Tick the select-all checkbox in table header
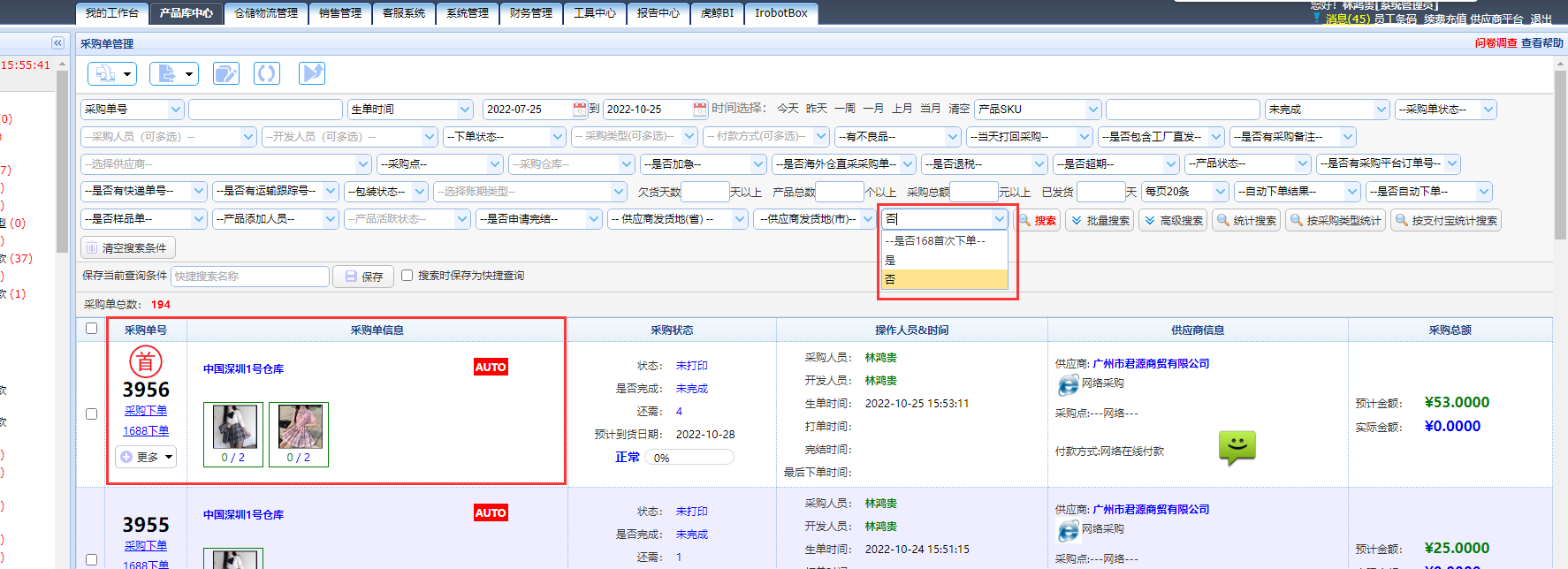The image size is (1568, 569). click(x=91, y=329)
